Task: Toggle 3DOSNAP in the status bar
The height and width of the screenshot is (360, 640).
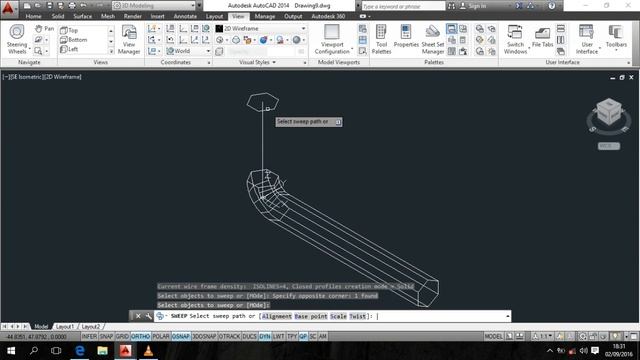Action: tap(204, 336)
